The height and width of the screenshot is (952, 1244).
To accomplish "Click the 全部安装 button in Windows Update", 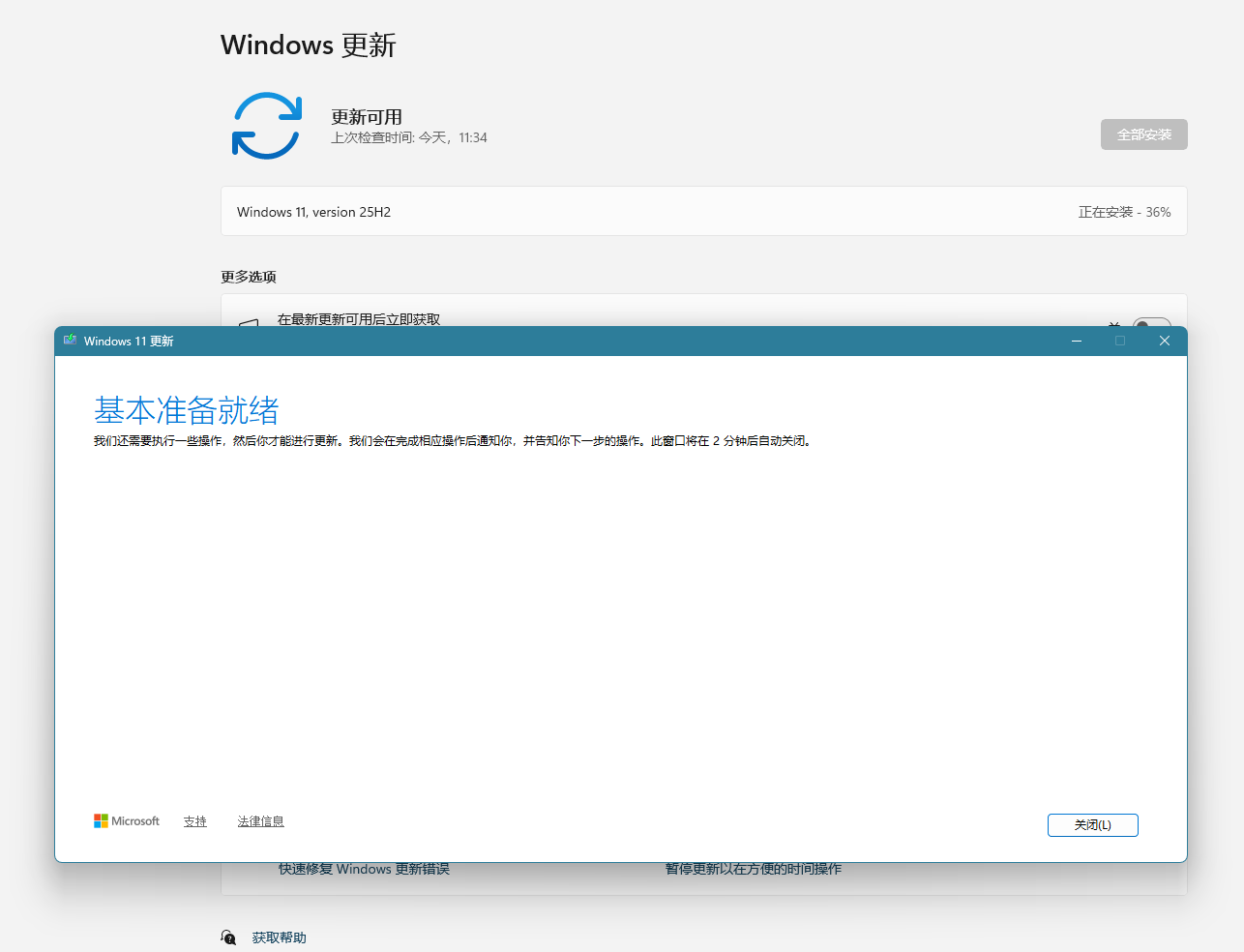I will click(x=1143, y=134).
